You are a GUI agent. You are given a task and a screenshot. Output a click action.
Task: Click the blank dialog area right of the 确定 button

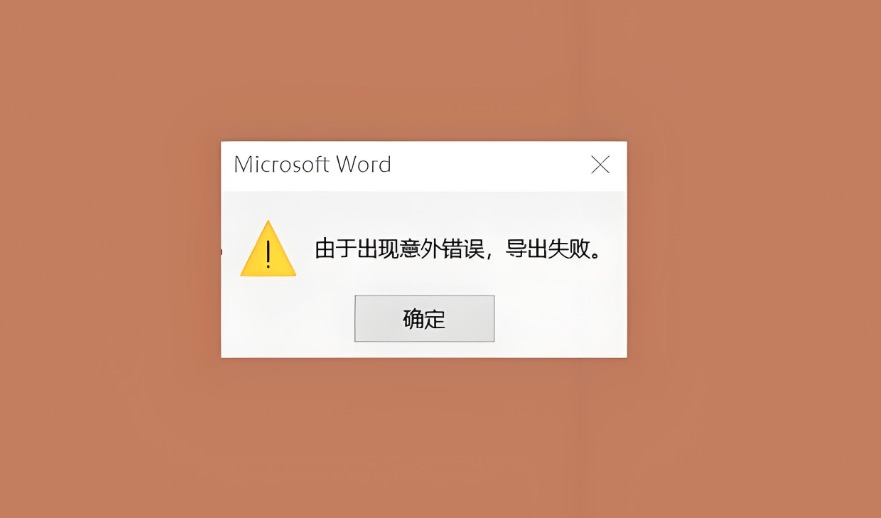(x=560, y=319)
